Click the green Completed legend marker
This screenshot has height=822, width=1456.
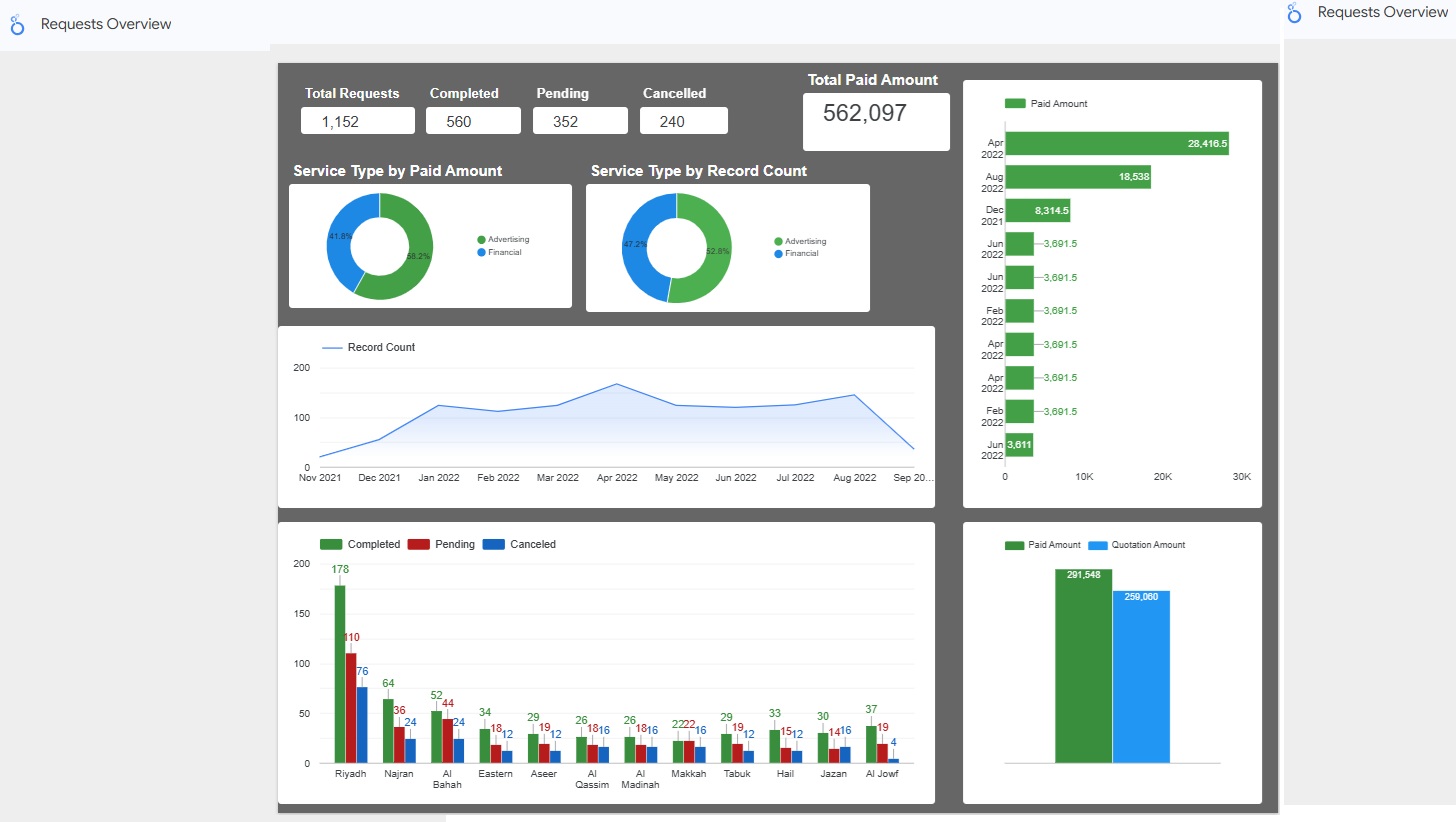331,544
